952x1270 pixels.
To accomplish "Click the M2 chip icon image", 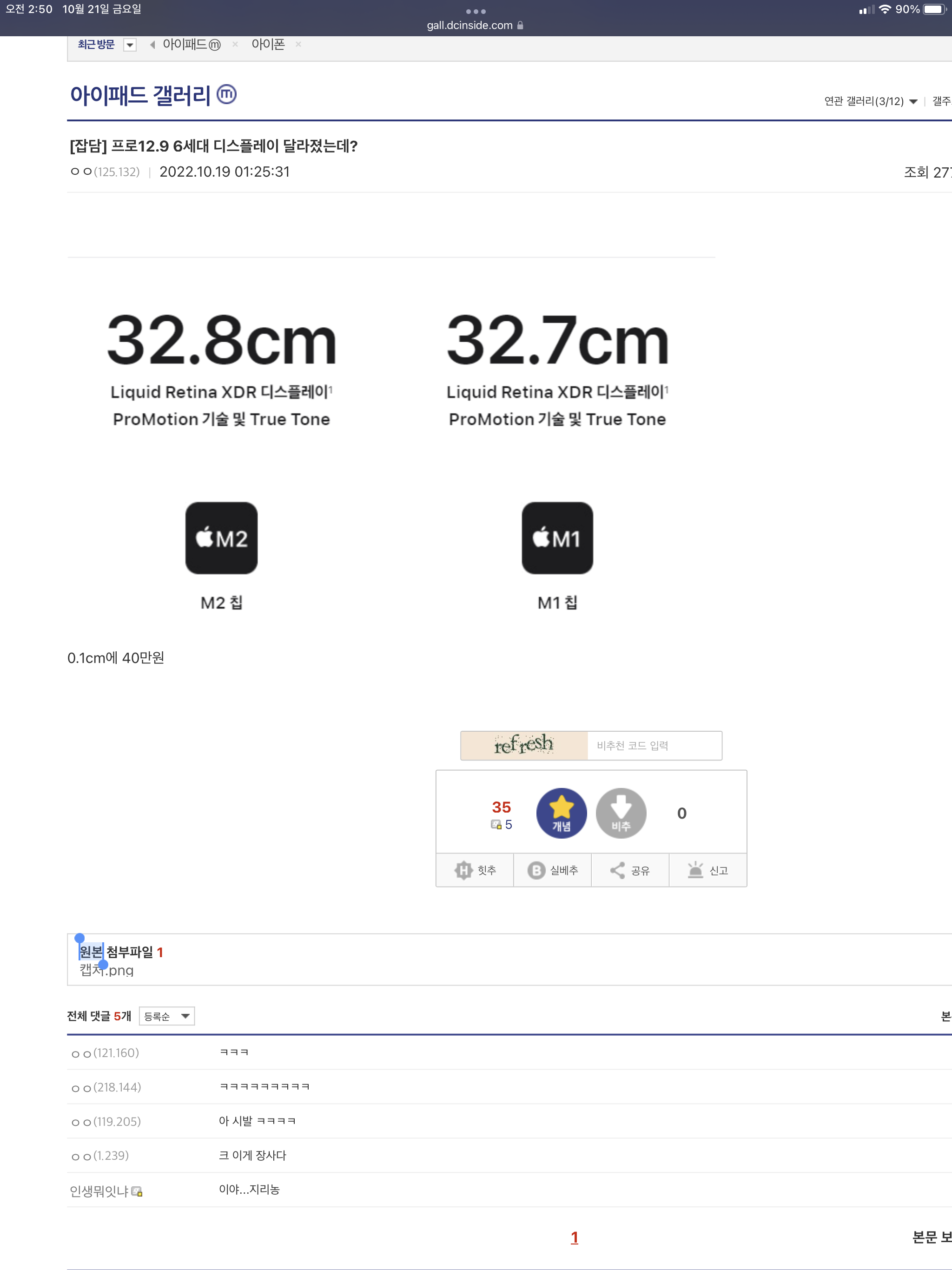I will [221, 538].
